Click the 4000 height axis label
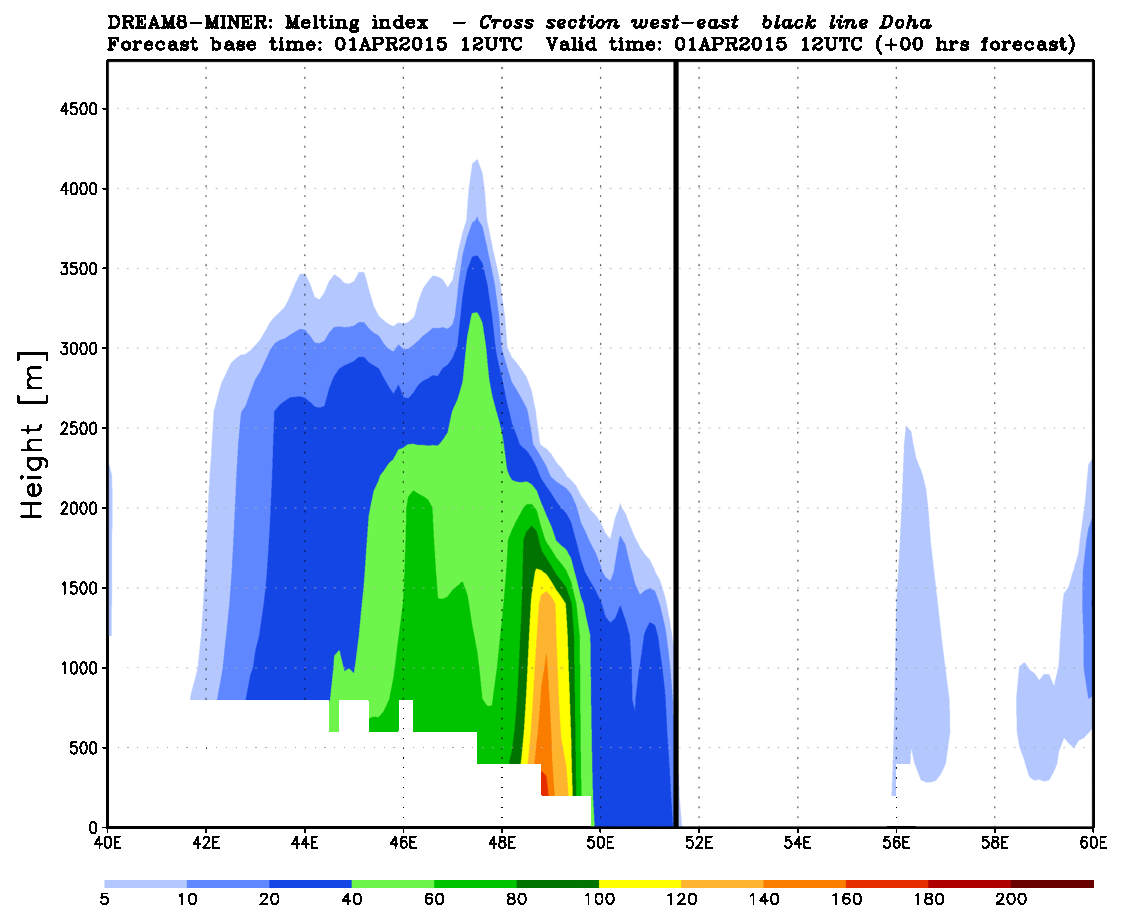Viewport: 1122px width, 922px height. pyautogui.click(x=79, y=189)
